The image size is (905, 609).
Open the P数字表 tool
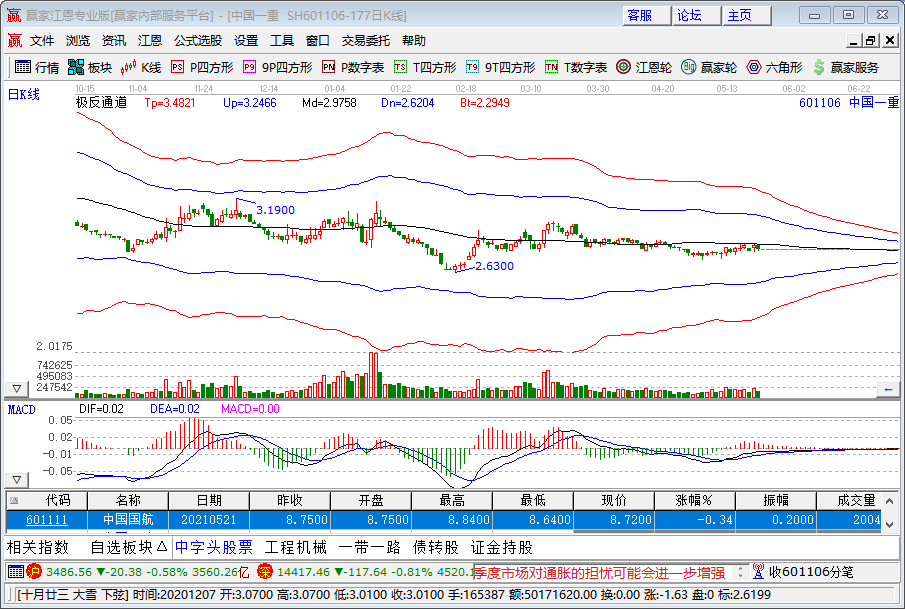coord(353,68)
